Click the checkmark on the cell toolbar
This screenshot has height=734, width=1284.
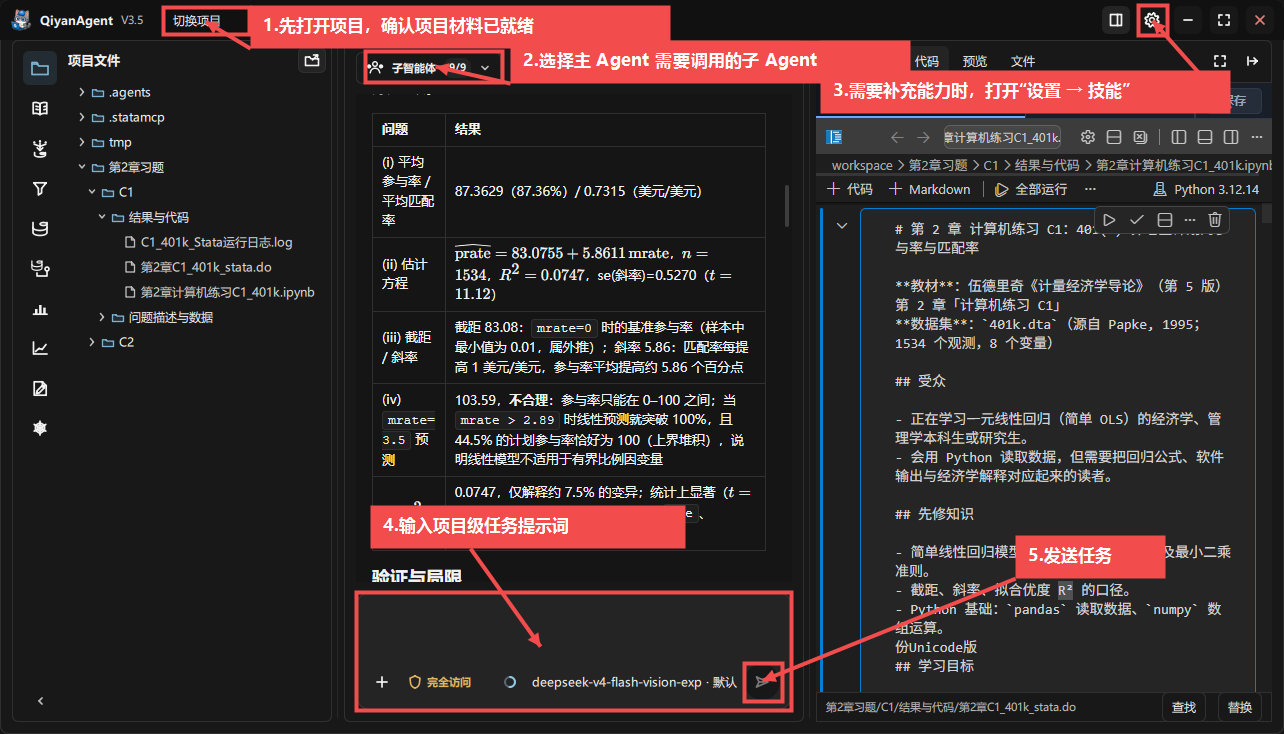(1136, 219)
